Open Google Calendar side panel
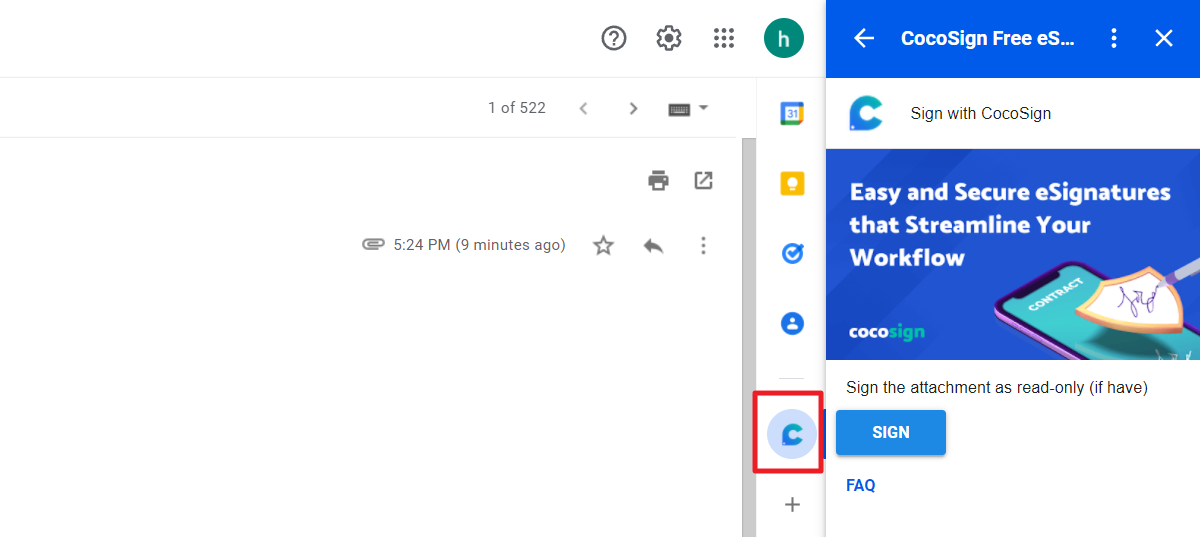The width and height of the screenshot is (1200, 537). point(792,113)
